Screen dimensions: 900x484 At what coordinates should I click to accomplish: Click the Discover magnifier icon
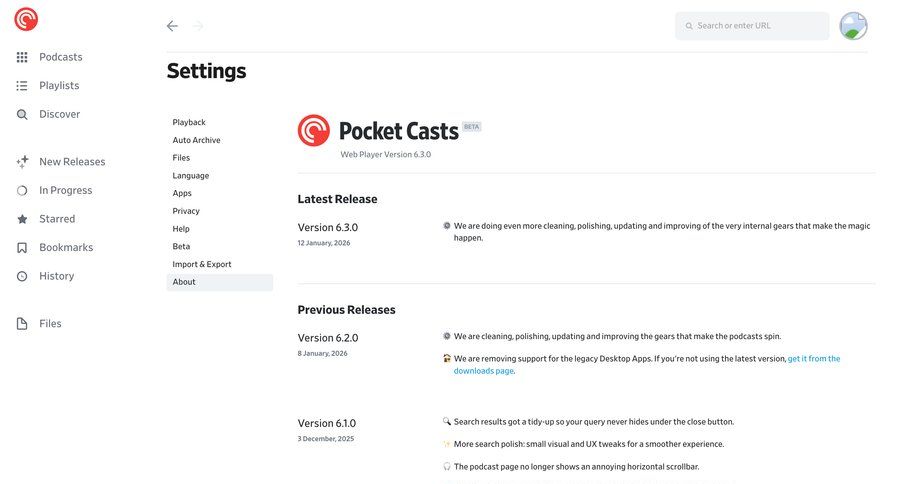(22, 114)
